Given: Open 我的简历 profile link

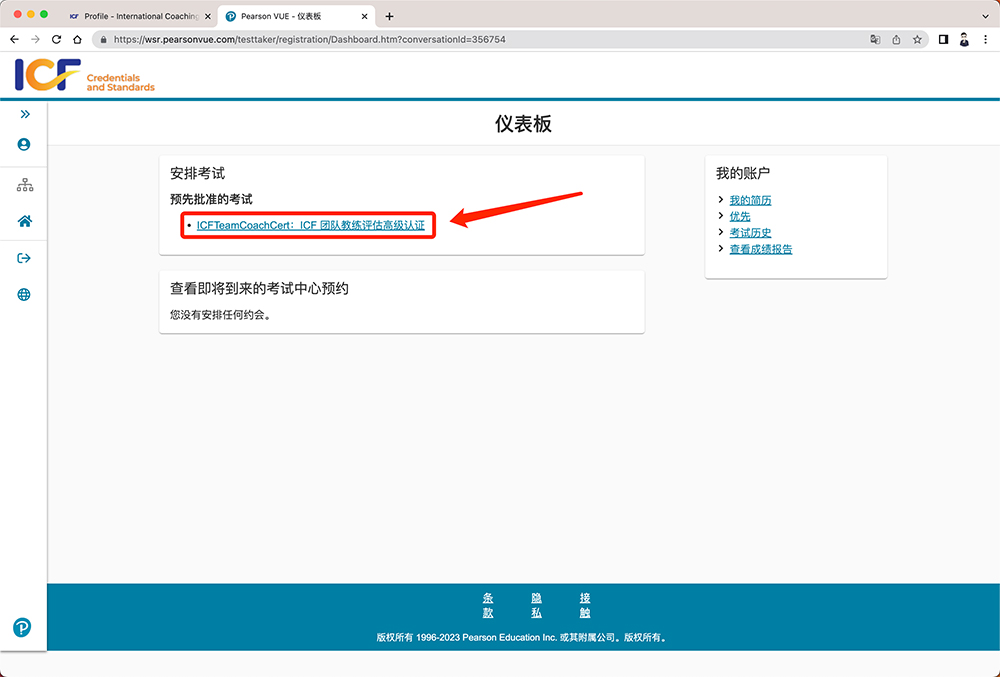Looking at the screenshot, I should pos(750,201).
